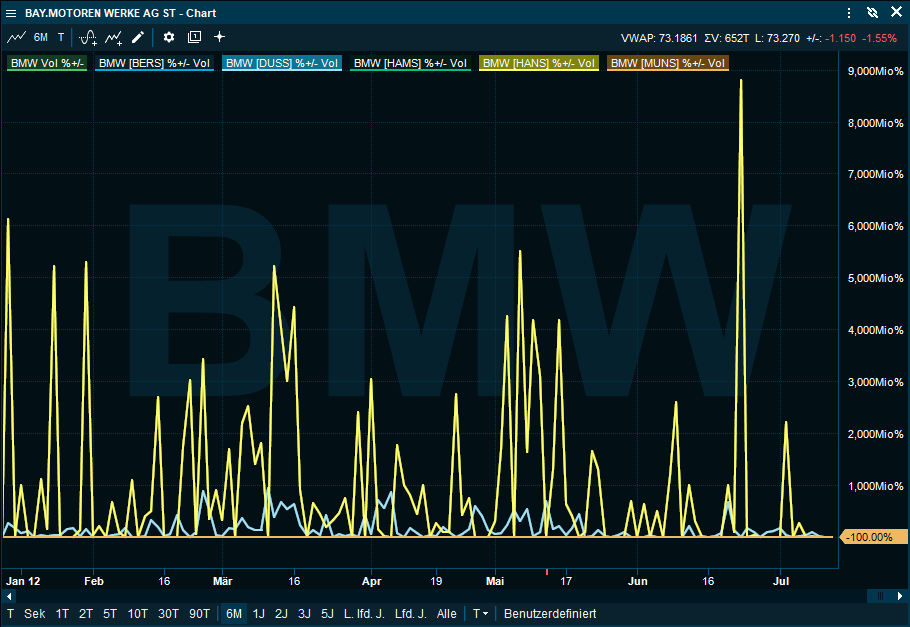910x627 pixels.
Task: Switch the time range to 1J
Action: click(x=259, y=613)
